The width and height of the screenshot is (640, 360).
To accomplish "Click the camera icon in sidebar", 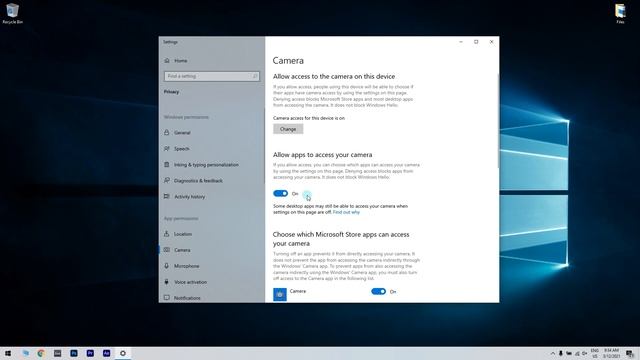I will tap(167, 250).
